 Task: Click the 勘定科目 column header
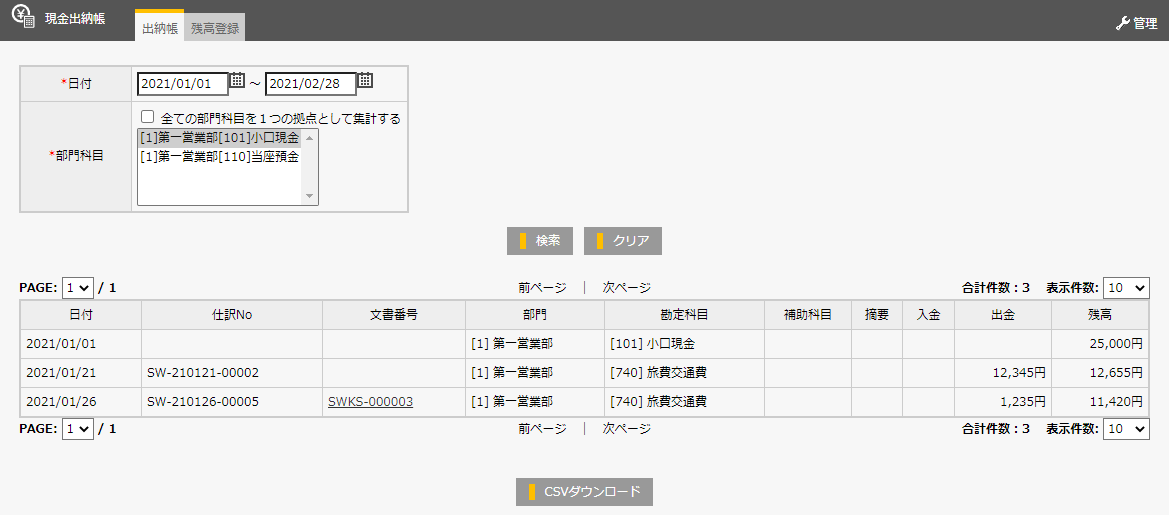684,315
